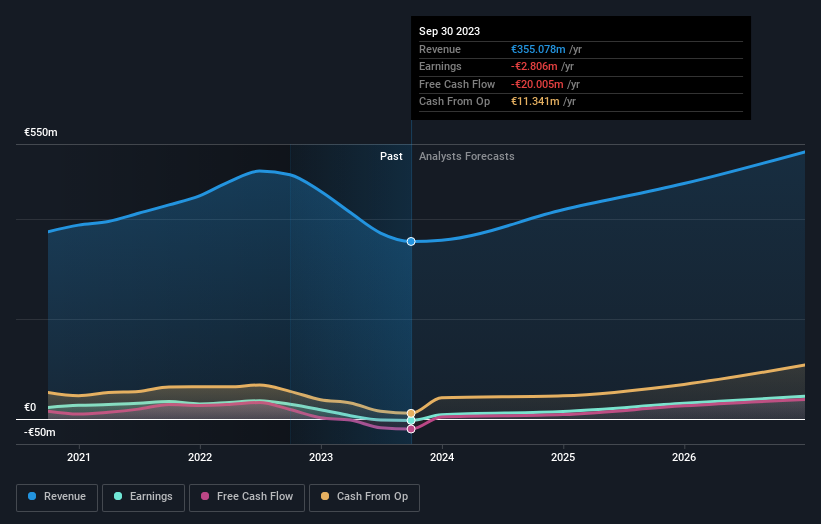Image resolution: width=821 pixels, height=524 pixels.
Task: Click the orange Cash From Op data point
Action: [411, 414]
